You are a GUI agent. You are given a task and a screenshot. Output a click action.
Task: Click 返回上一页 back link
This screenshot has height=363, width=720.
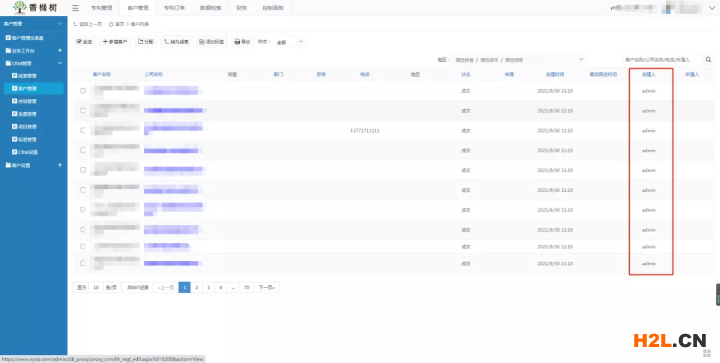click(88, 24)
